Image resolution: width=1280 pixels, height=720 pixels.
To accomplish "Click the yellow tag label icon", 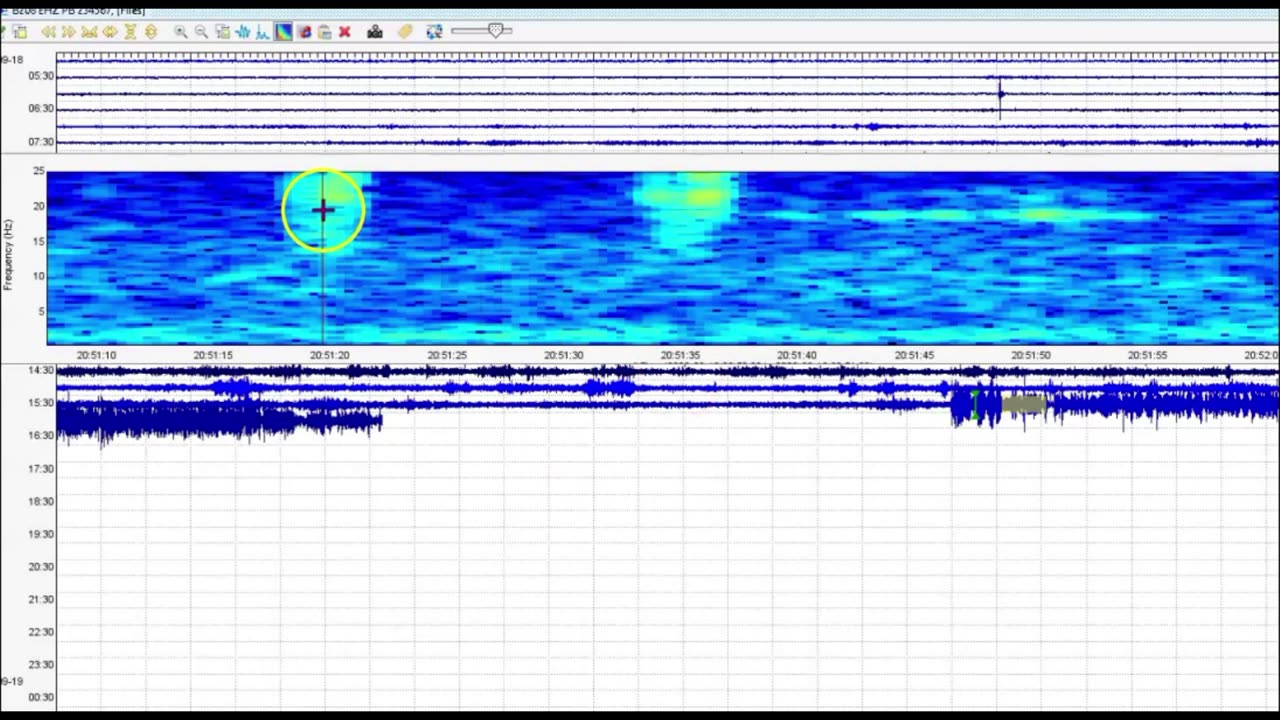I will click(x=405, y=32).
